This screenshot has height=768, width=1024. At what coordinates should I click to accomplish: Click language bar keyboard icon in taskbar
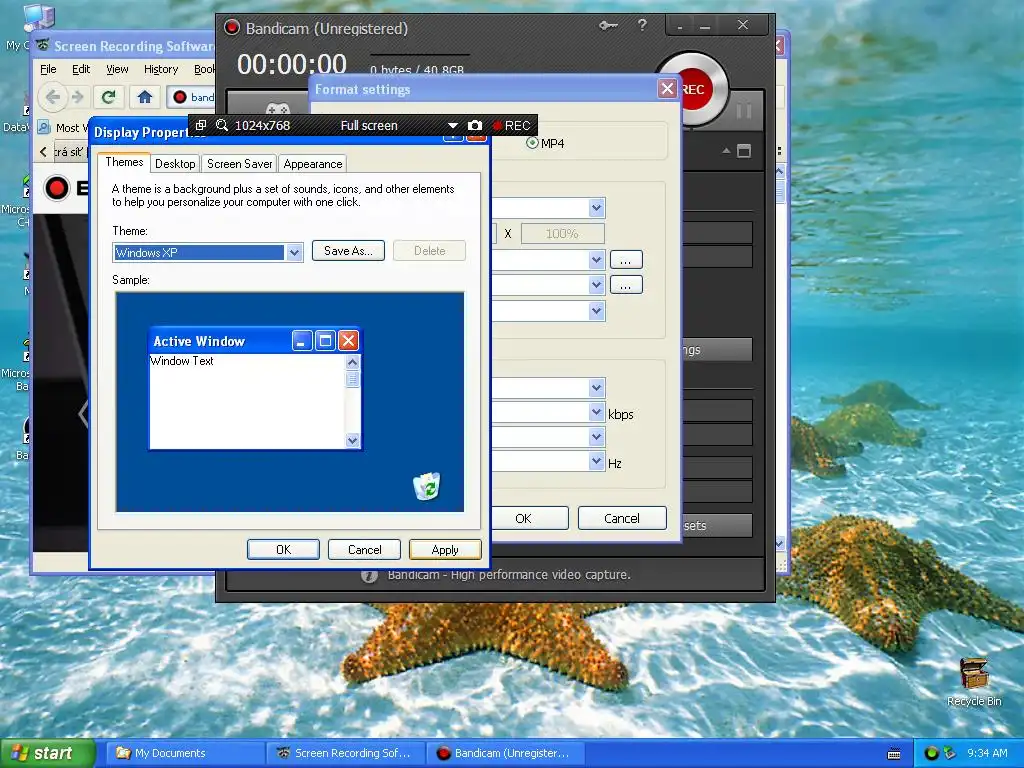[x=894, y=754]
